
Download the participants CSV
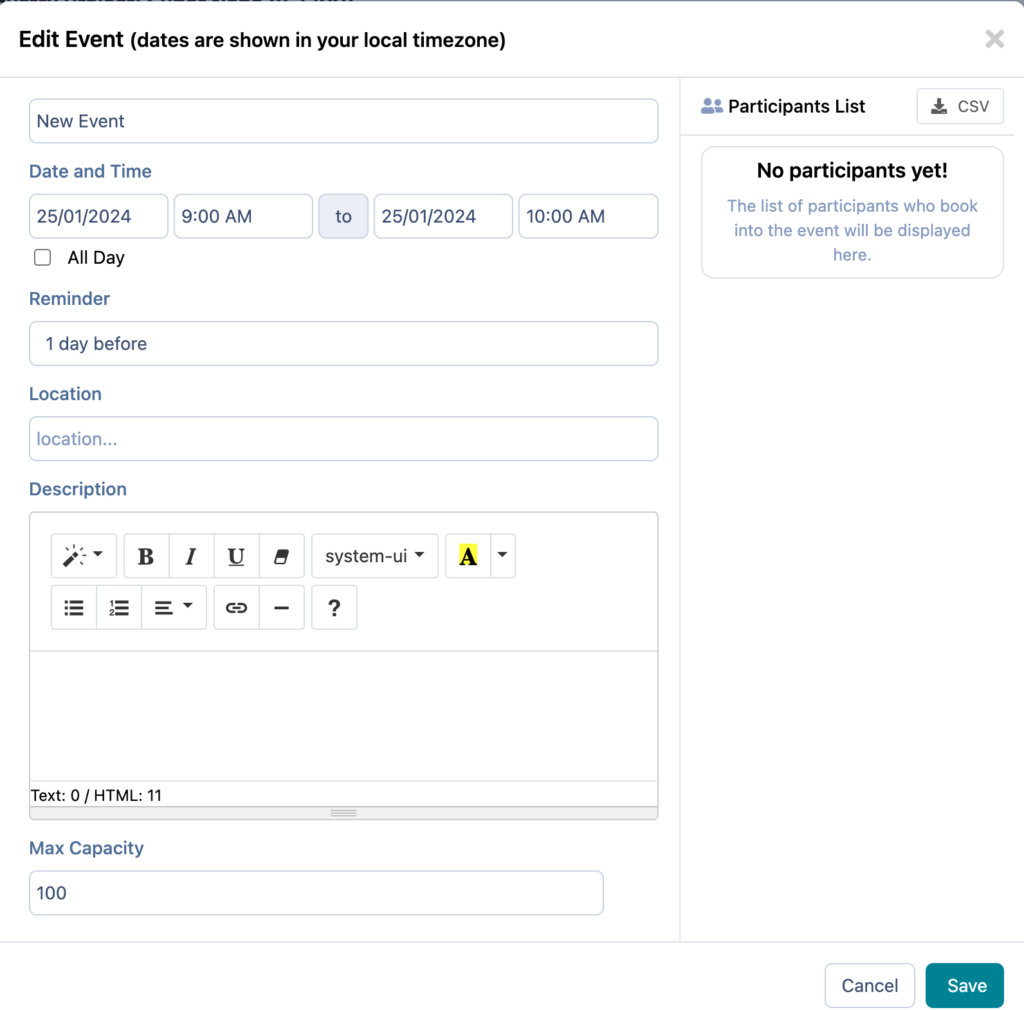(960, 106)
